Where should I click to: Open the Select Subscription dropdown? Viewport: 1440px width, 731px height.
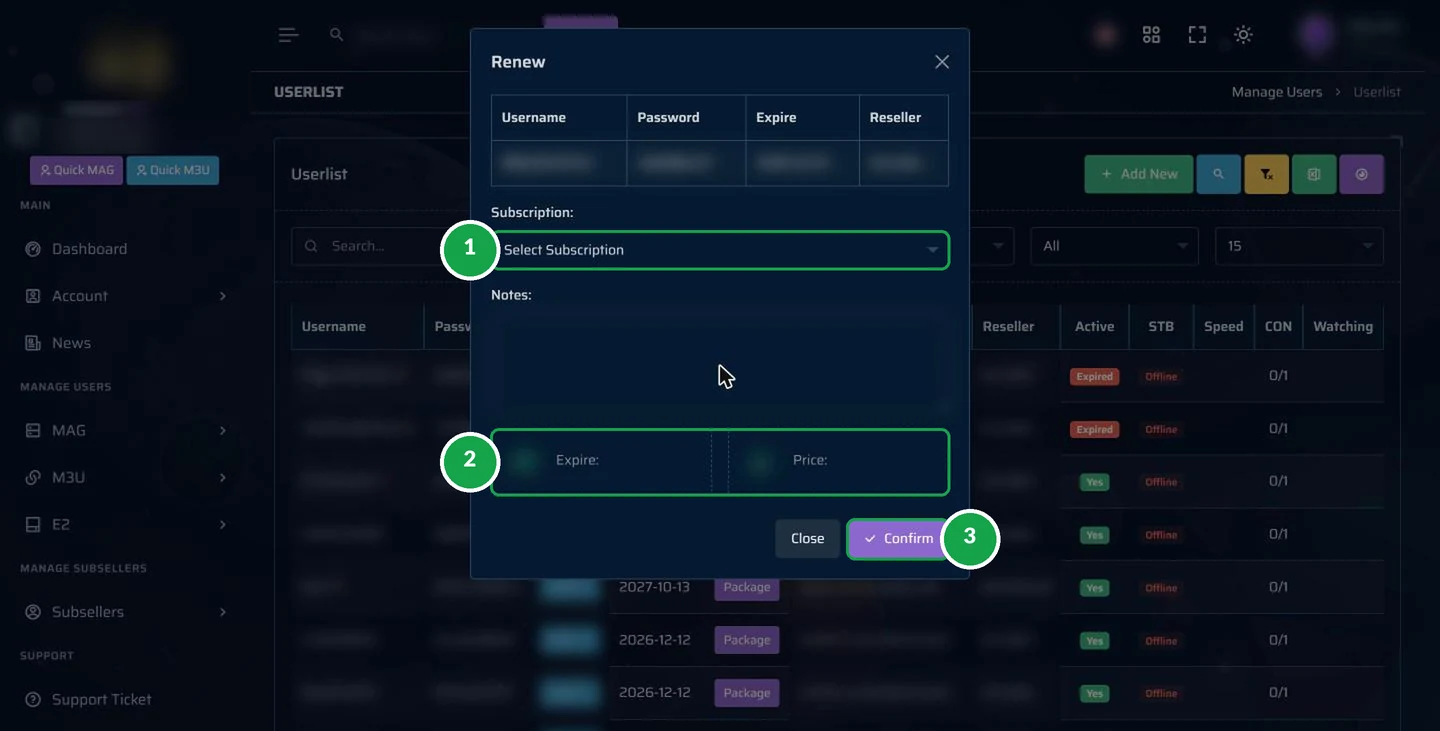point(720,250)
